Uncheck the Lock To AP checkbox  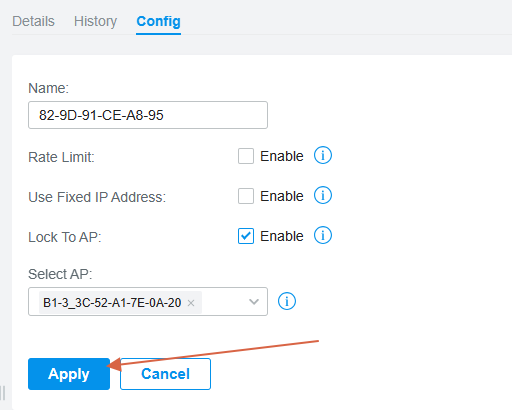click(x=246, y=236)
